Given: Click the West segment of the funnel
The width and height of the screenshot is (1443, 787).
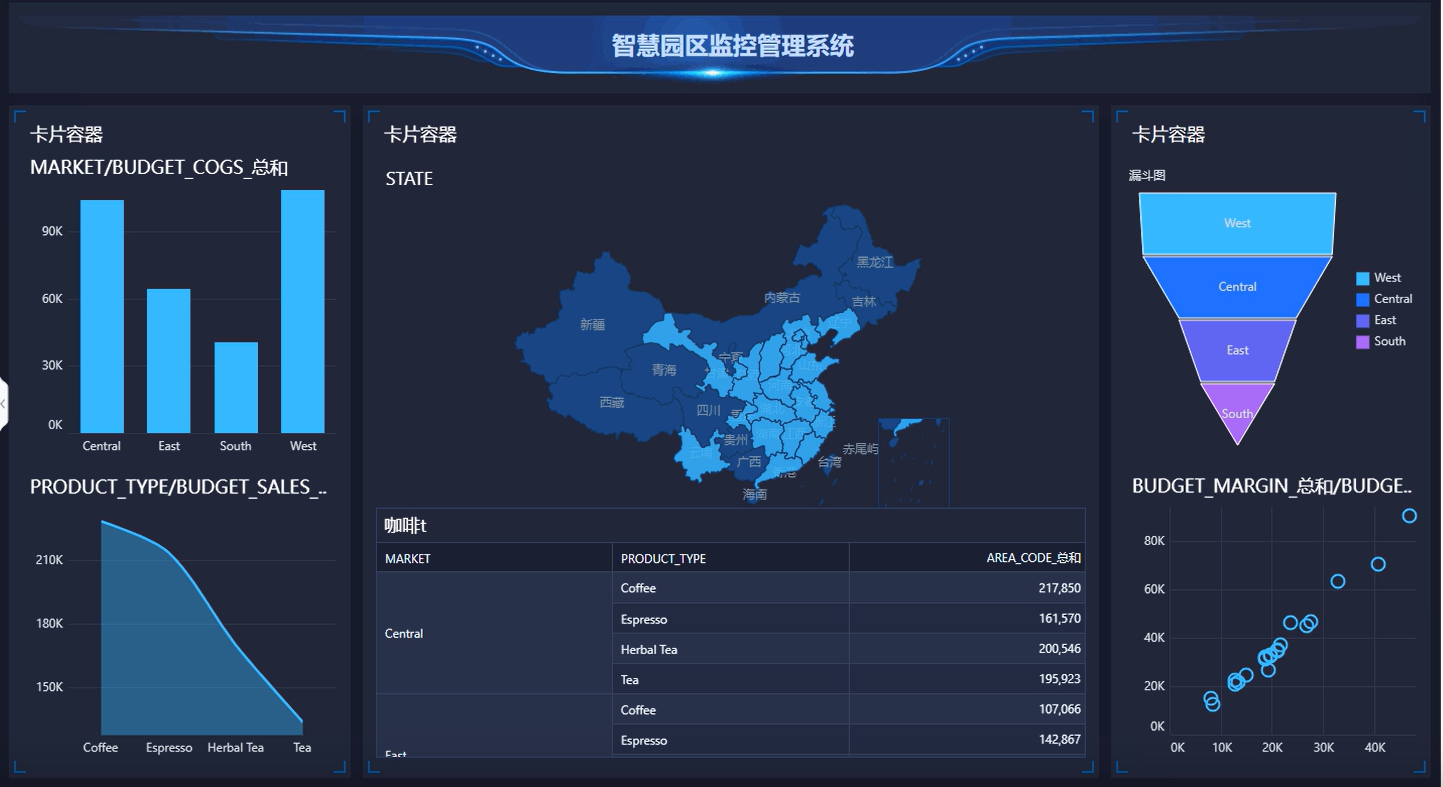Looking at the screenshot, I should (x=1237, y=223).
